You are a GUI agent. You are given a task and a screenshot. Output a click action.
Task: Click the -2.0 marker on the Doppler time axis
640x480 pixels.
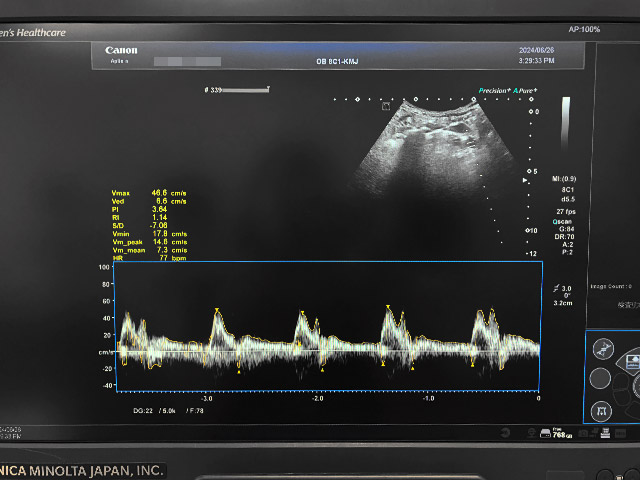pos(317,398)
